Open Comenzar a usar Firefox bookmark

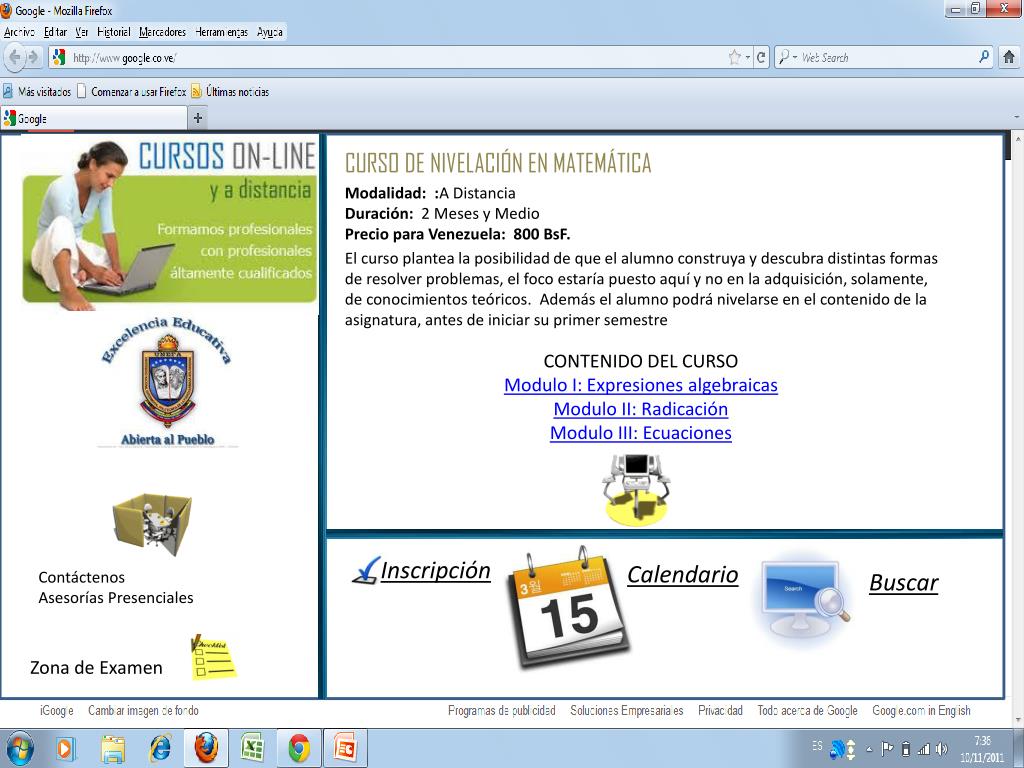132,91
